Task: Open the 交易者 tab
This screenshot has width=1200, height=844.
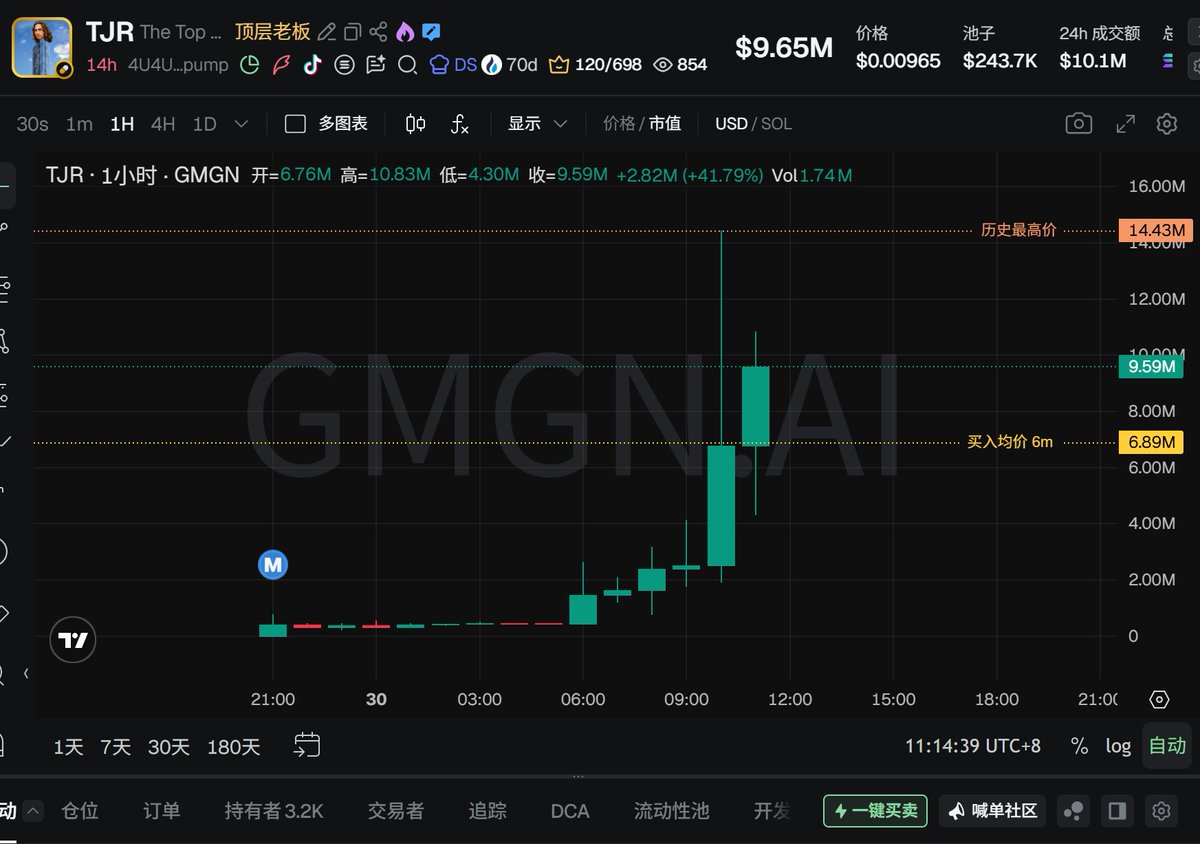Action: 396,811
